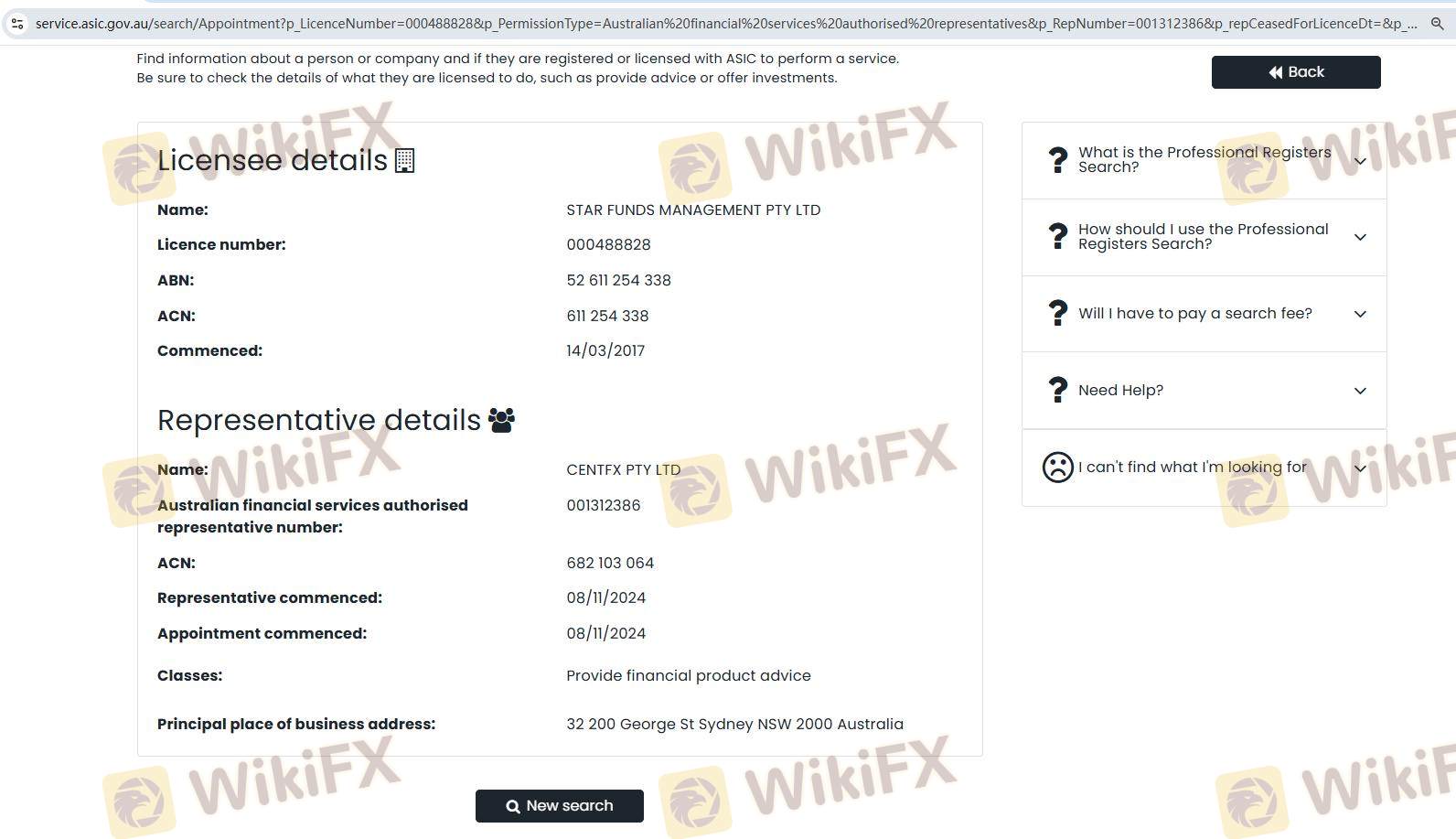Image resolution: width=1456 pixels, height=839 pixels.
Task: Expand Will I have to pay a search fee chevron
Action: click(1360, 314)
